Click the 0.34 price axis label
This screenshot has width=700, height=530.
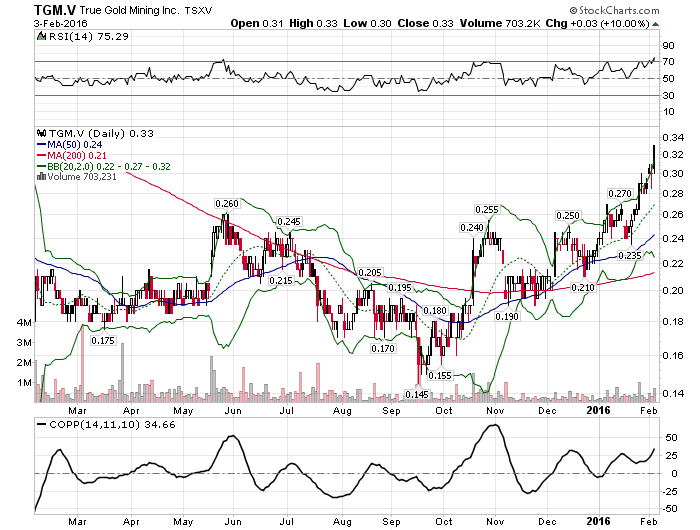pyautogui.click(x=673, y=138)
